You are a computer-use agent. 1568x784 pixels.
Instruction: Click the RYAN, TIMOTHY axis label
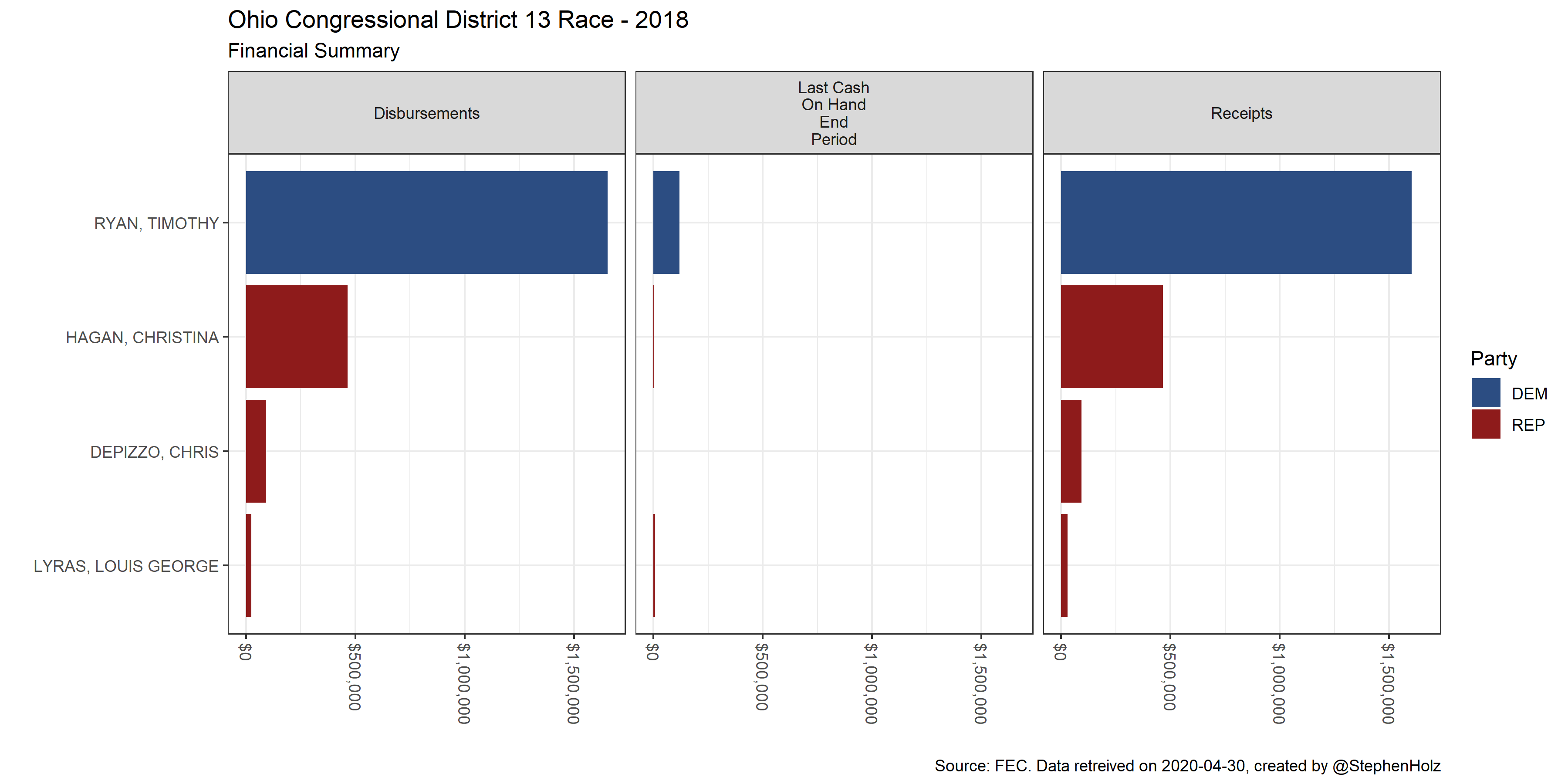tap(156, 223)
